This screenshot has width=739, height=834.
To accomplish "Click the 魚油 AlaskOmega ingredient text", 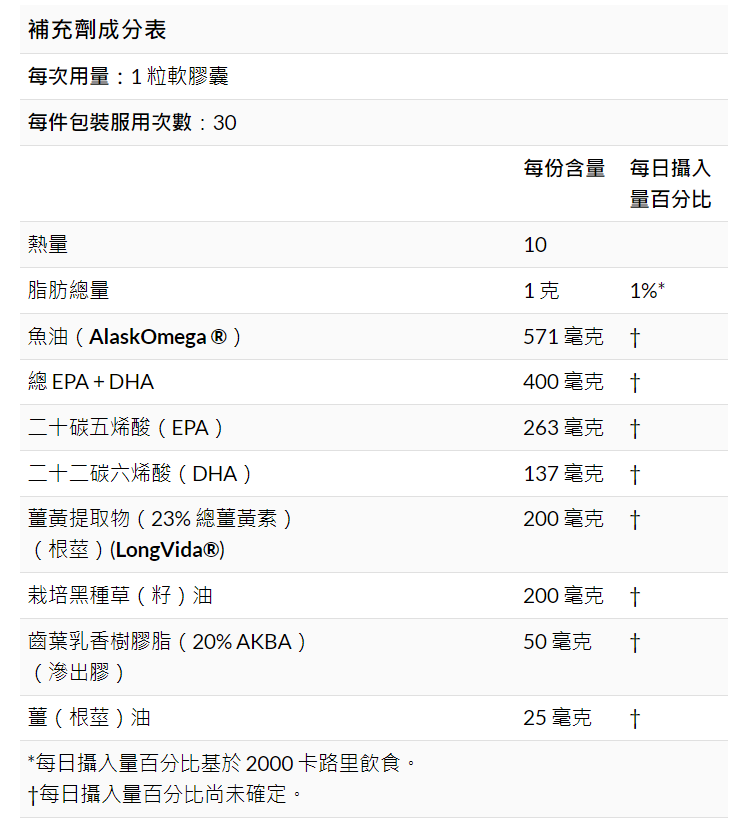I will click(x=135, y=336).
